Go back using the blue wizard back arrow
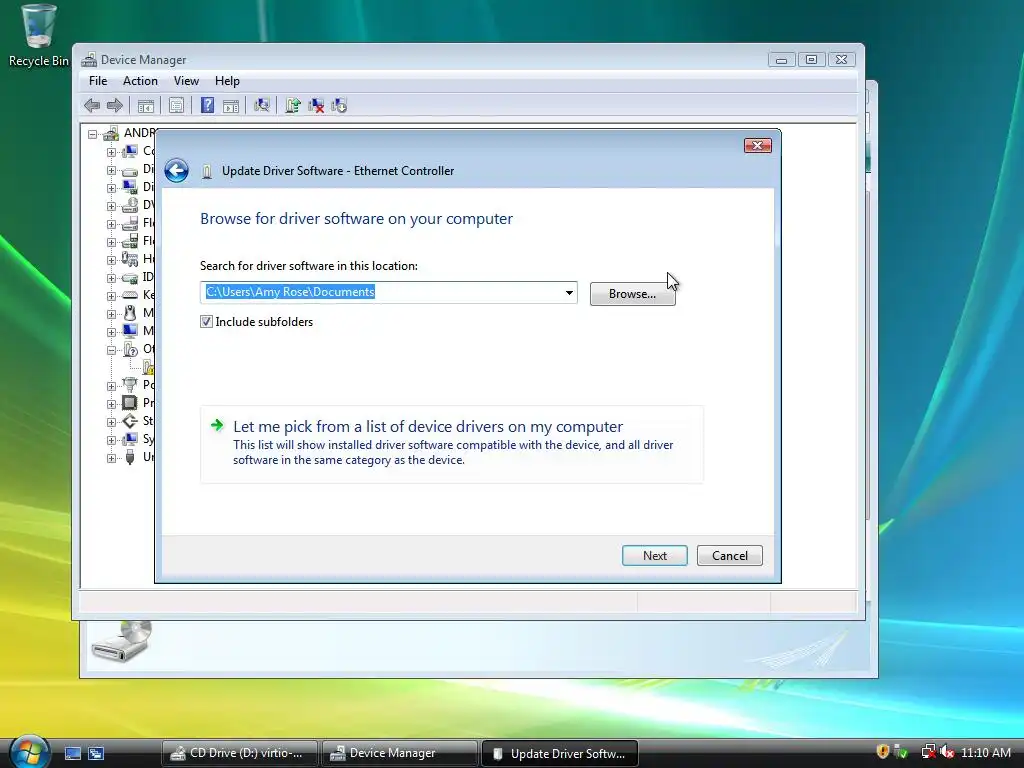Viewport: 1024px width, 768px height. [x=176, y=171]
